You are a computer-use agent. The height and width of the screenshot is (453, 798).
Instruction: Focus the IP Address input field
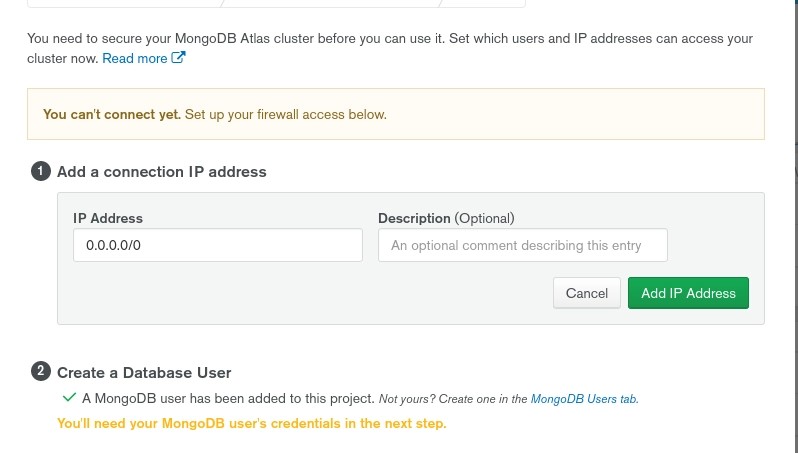[x=218, y=245]
